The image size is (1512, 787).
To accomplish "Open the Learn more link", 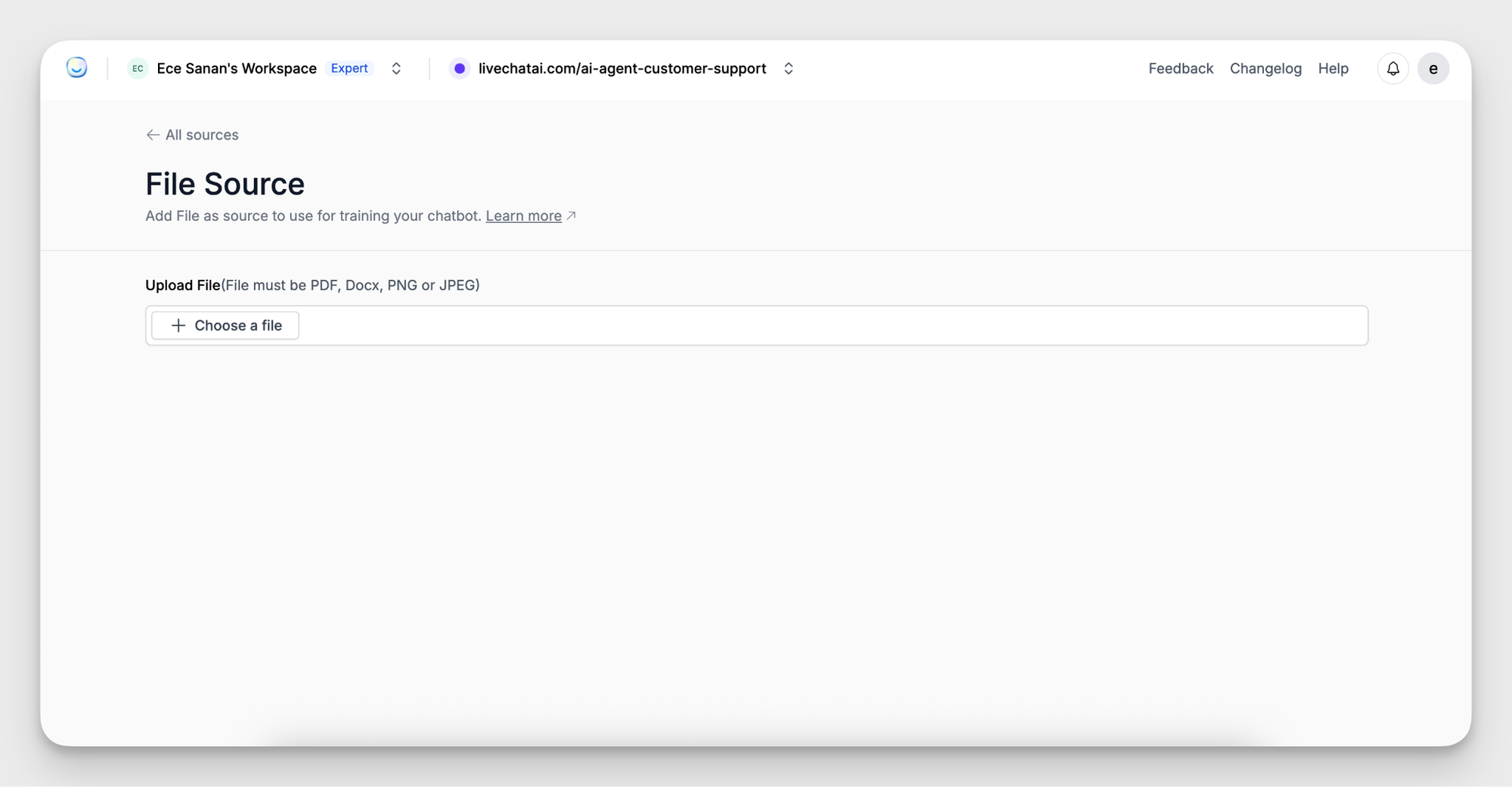I will pos(523,216).
